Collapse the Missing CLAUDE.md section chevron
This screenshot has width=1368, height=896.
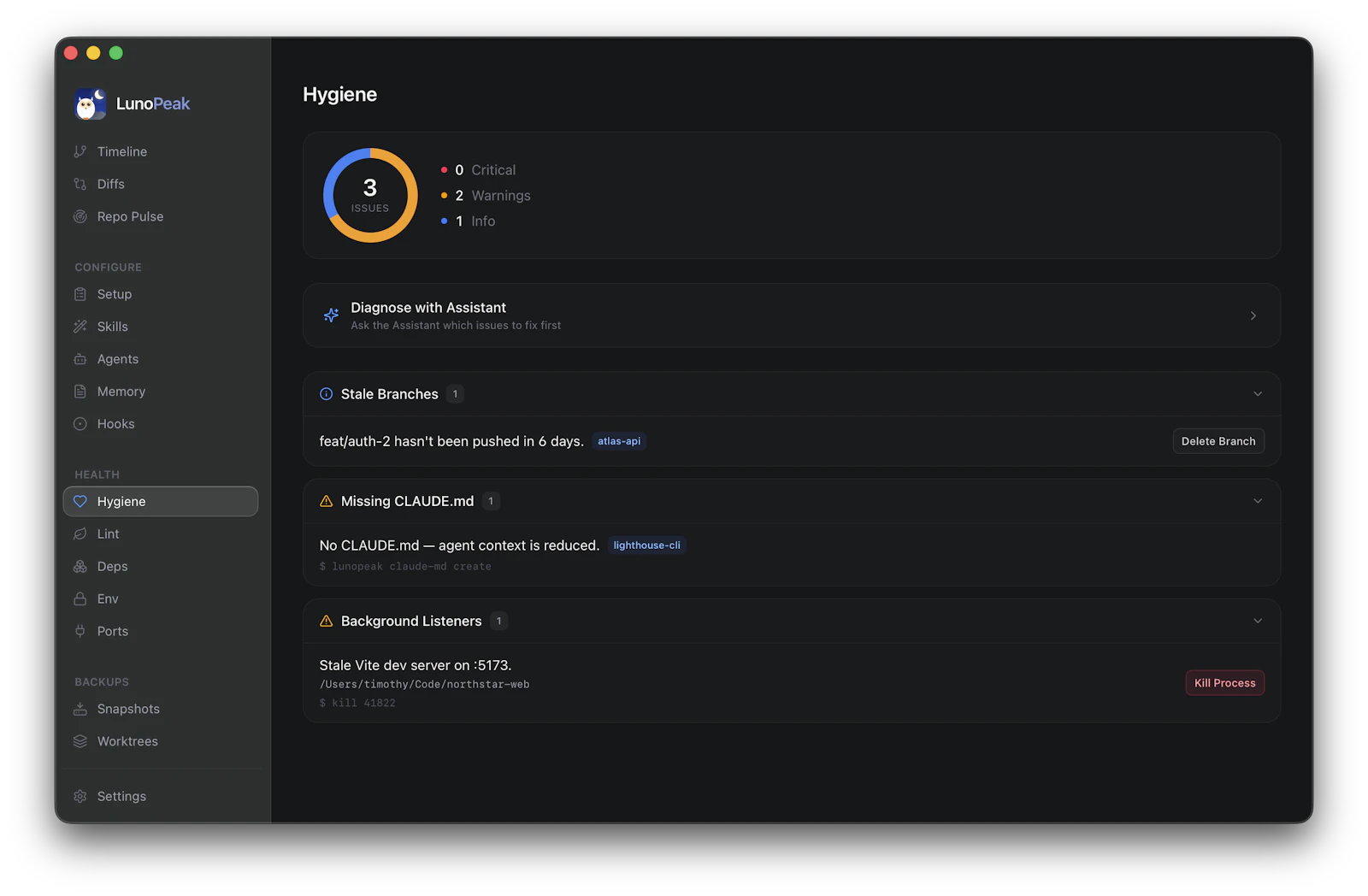click(x=1258, y=501)
